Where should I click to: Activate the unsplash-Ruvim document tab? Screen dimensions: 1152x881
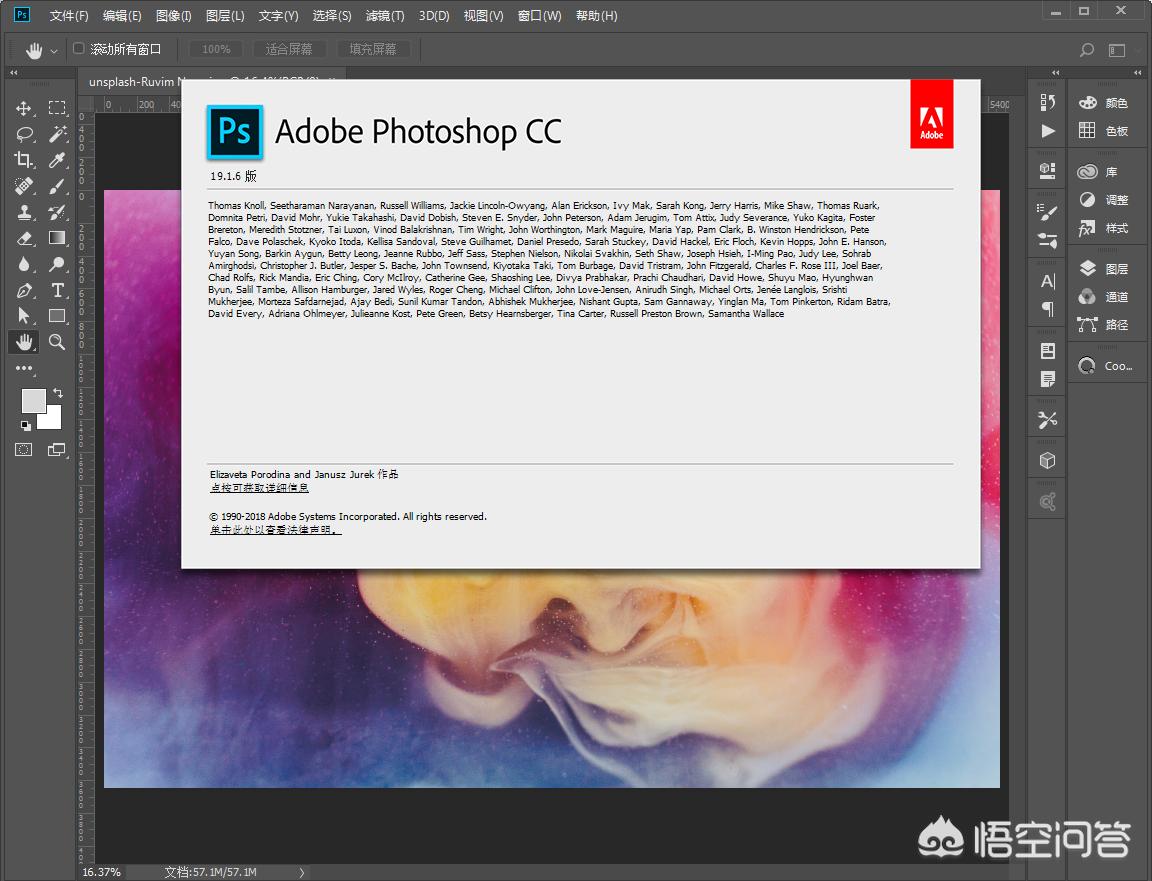click(132, 81)
